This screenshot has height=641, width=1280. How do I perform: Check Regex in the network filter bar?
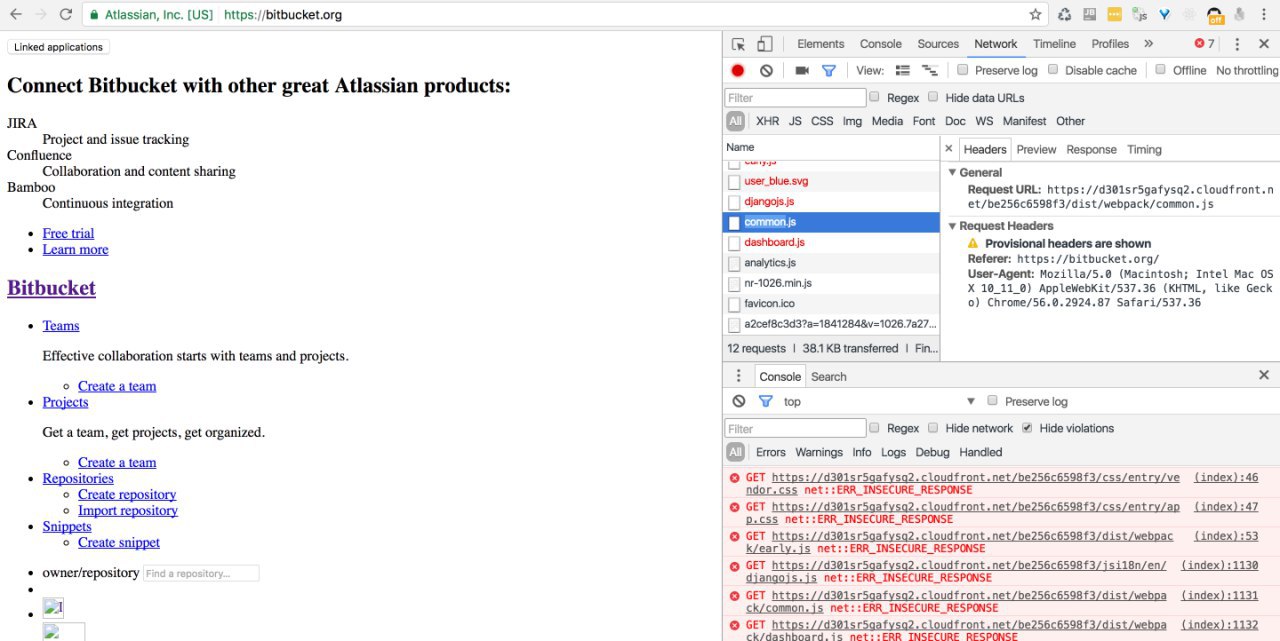point(874,97)
